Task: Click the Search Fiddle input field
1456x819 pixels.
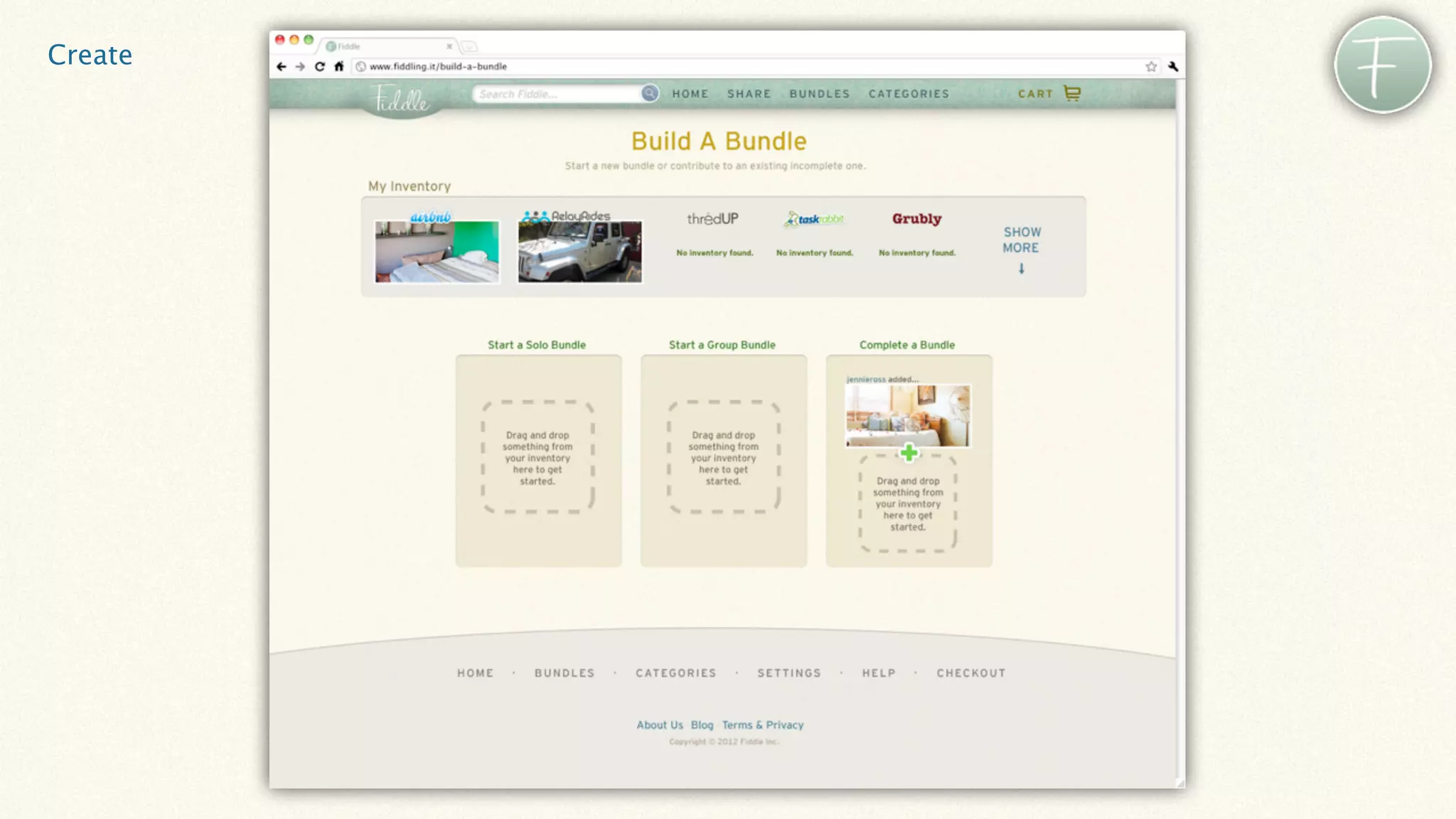Action: pyautogui.click(x=558, y=94)
